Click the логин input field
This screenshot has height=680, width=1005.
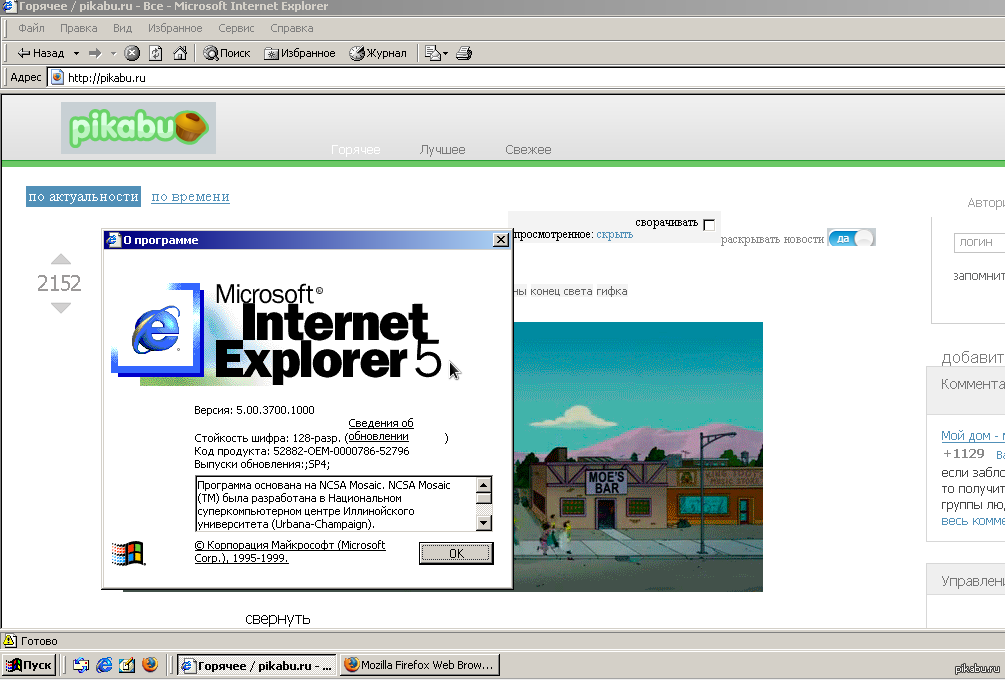pyautogui.click(x=979, y=242)
